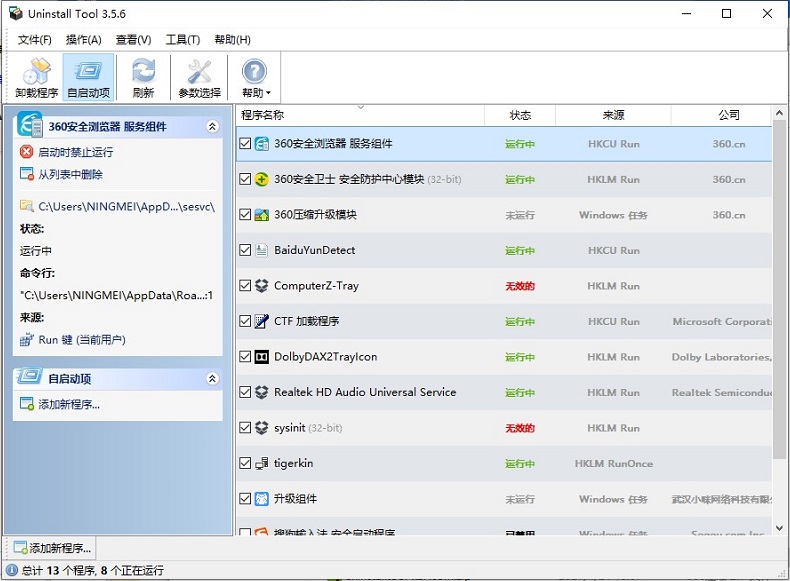
Task: Click the 360 browser icon in sidebar header
Action: [x=29, y=124]
